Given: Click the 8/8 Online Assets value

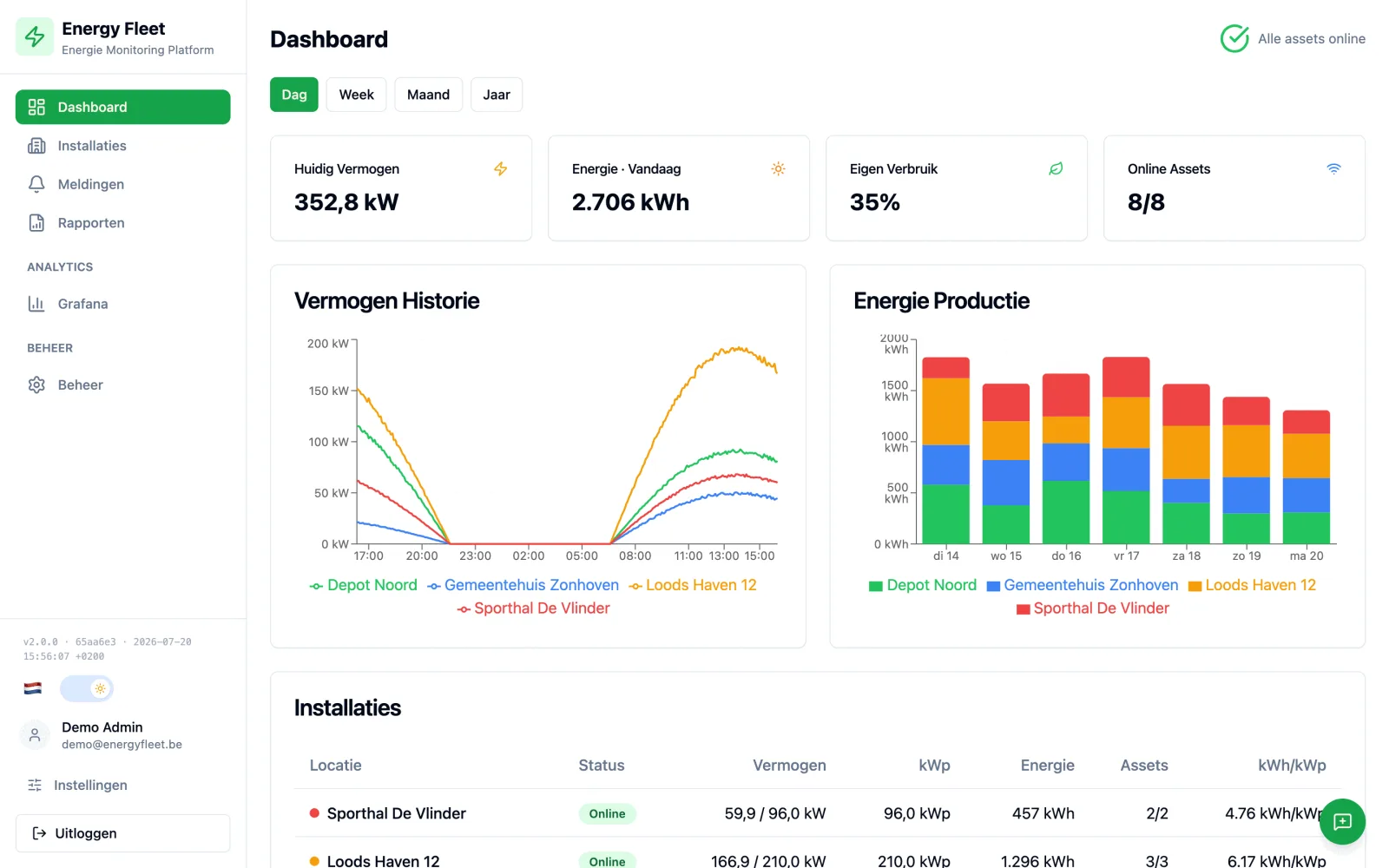Looking at the screenshot, I should tap(1146, 202).
